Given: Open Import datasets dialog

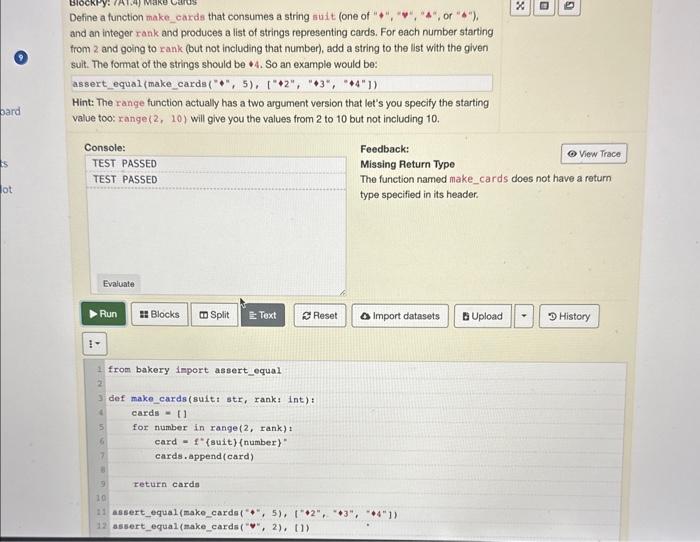Looking at the screenshot, I should [400, 316].
